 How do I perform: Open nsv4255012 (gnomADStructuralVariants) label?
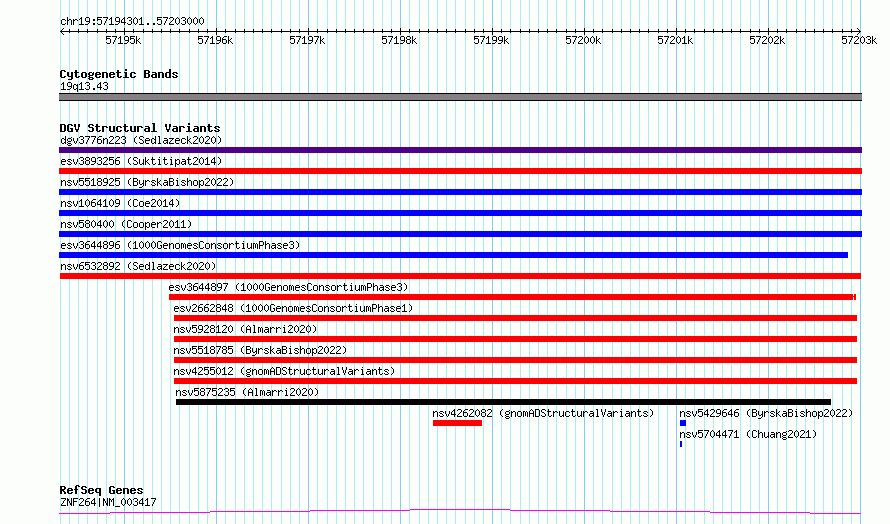tap(284, 371)
